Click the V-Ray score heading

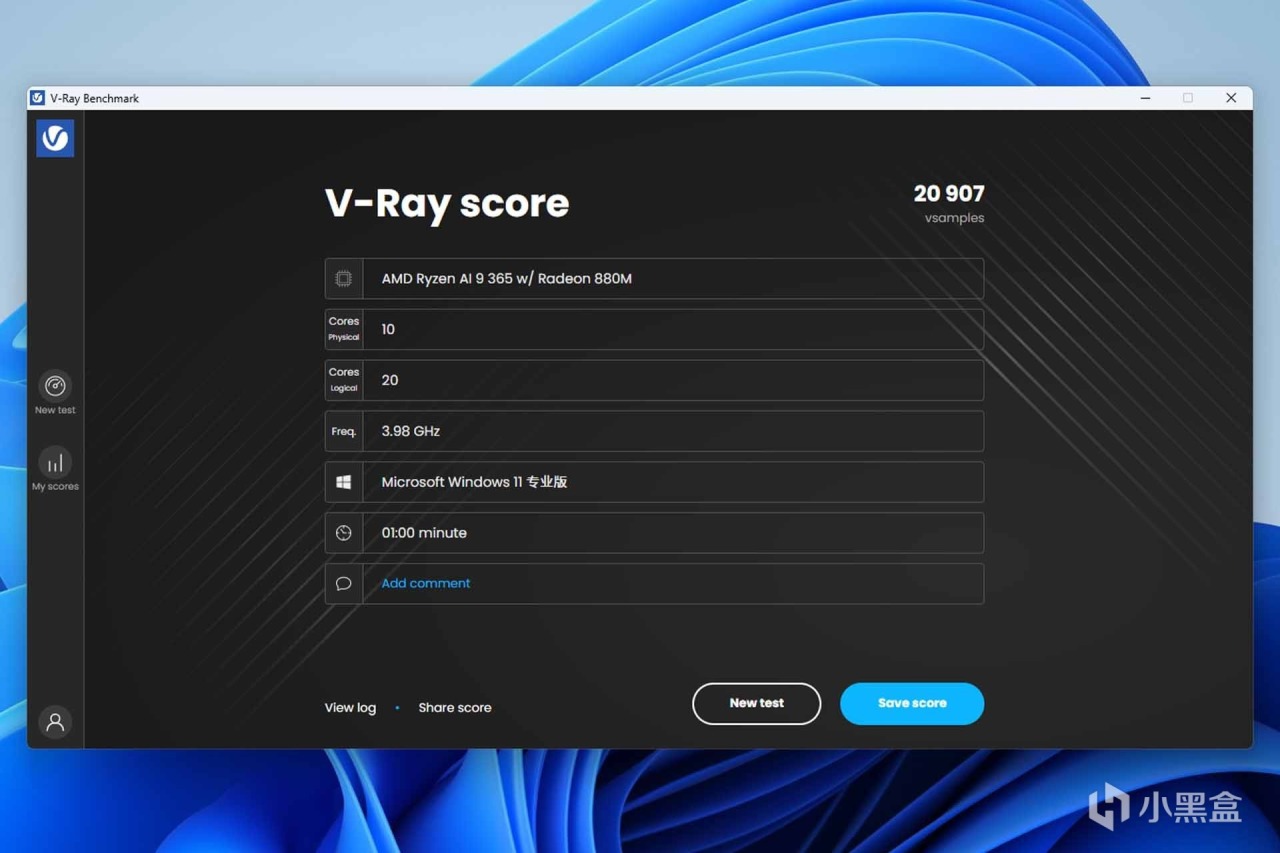(447, 203)
